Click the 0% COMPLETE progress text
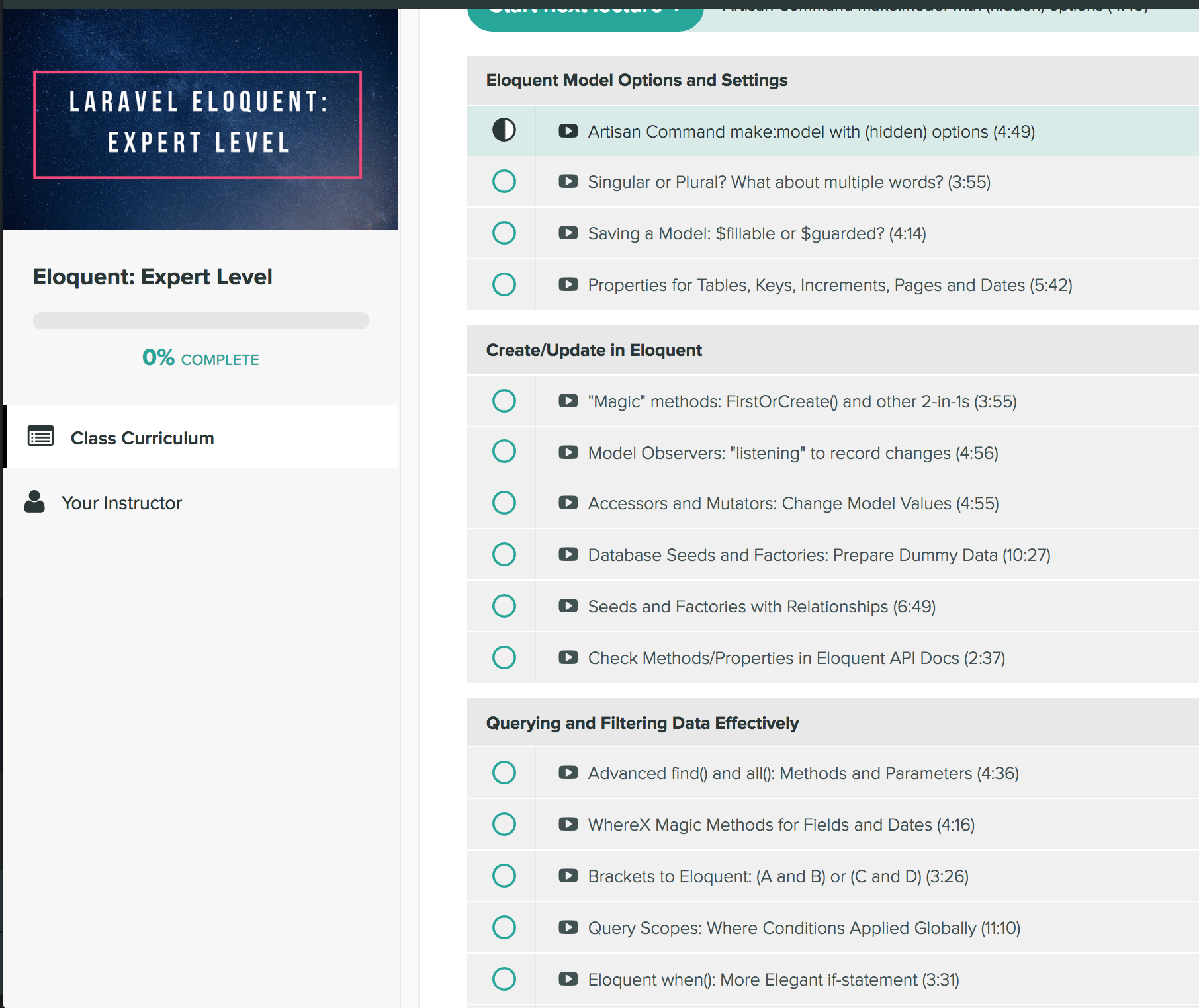The image size is (1199, 1008). (x=200, y=358)
